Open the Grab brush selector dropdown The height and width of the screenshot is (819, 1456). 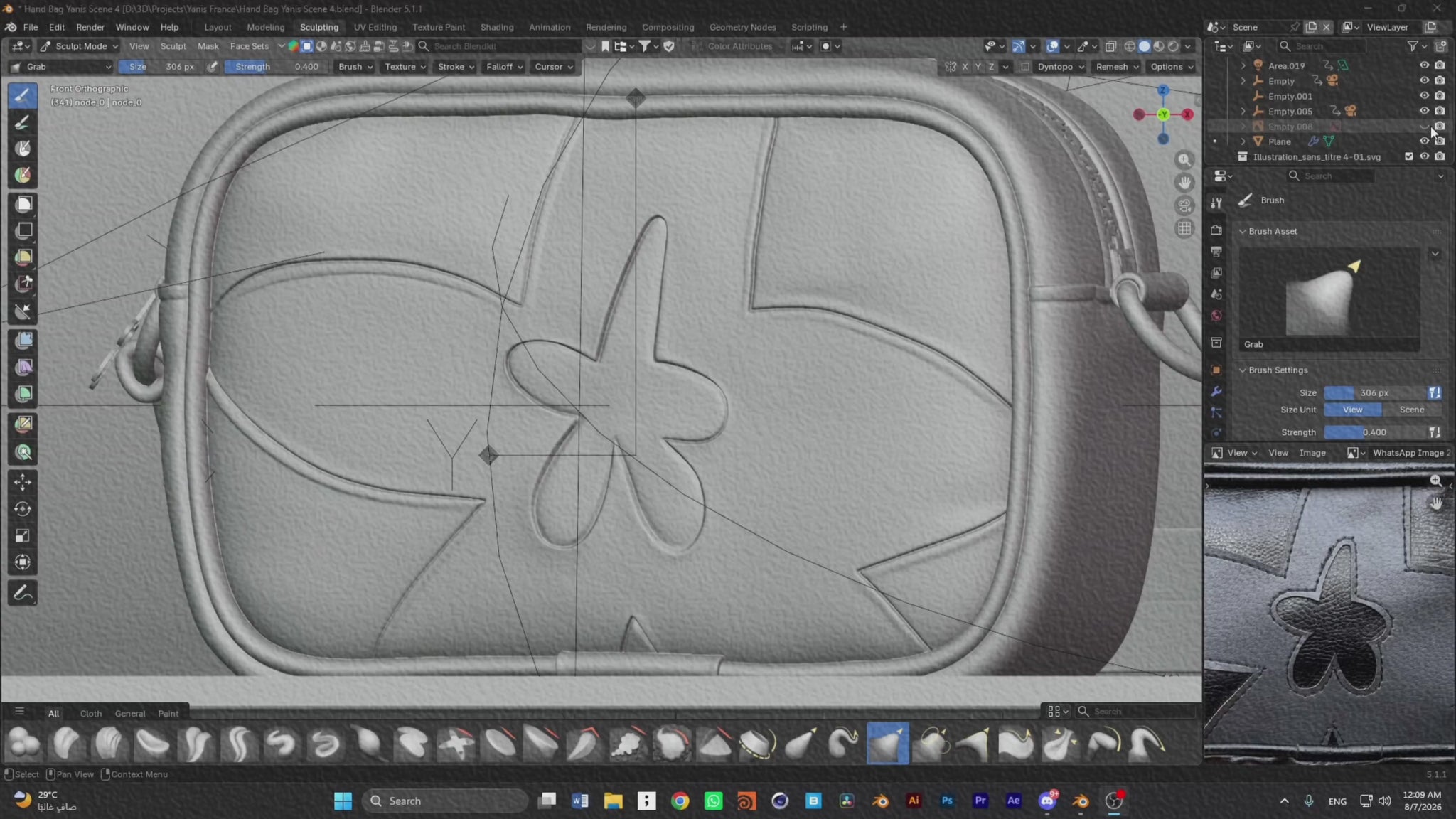61,67
